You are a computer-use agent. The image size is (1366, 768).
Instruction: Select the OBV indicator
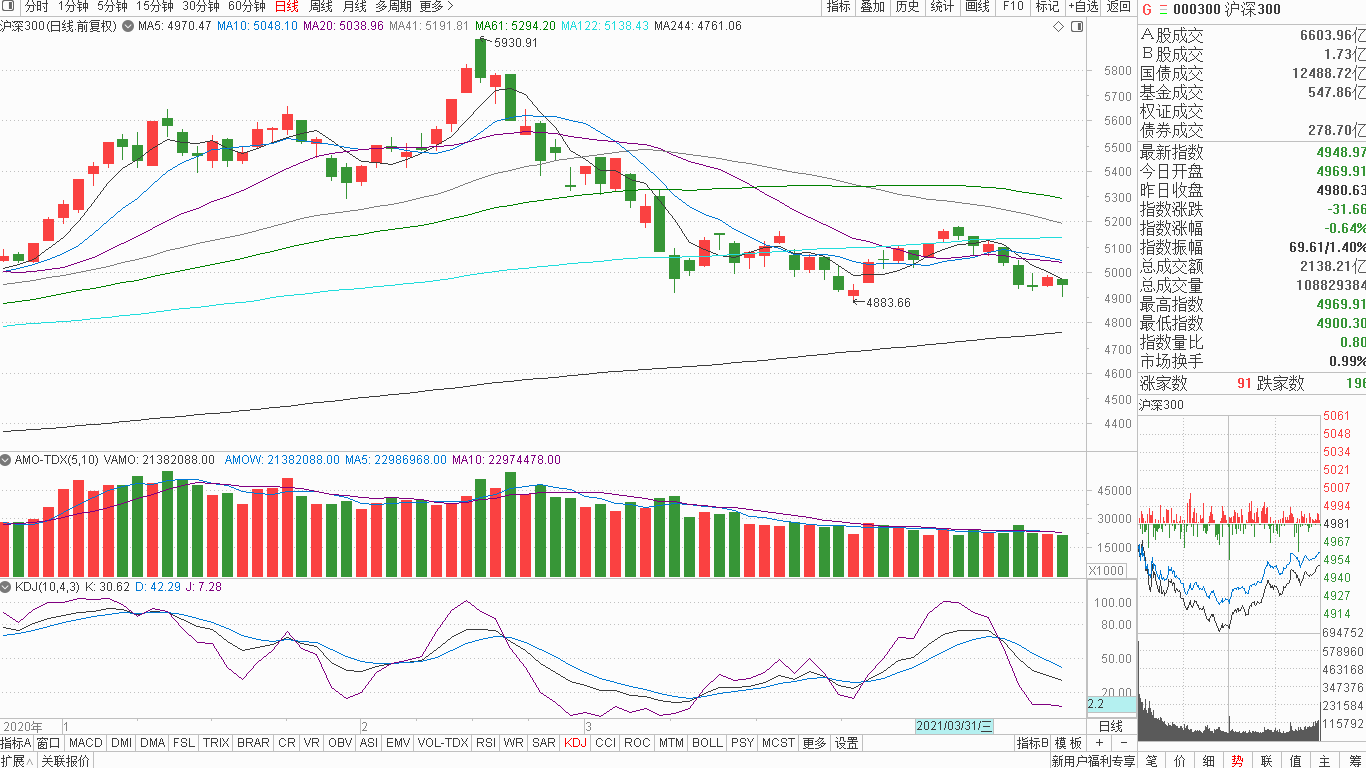pos(340,743)
